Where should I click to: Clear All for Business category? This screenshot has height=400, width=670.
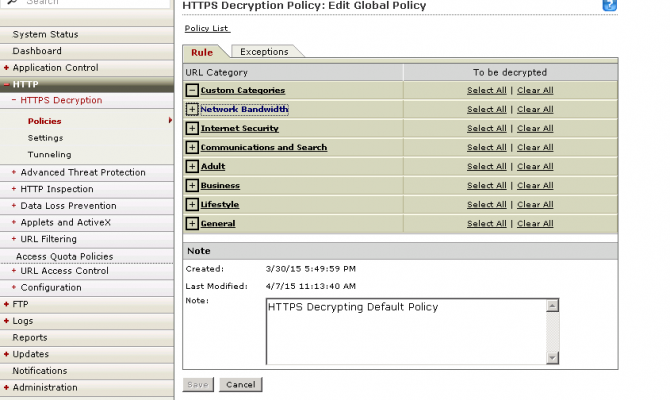pyautogui.click(x=535, y=185)
